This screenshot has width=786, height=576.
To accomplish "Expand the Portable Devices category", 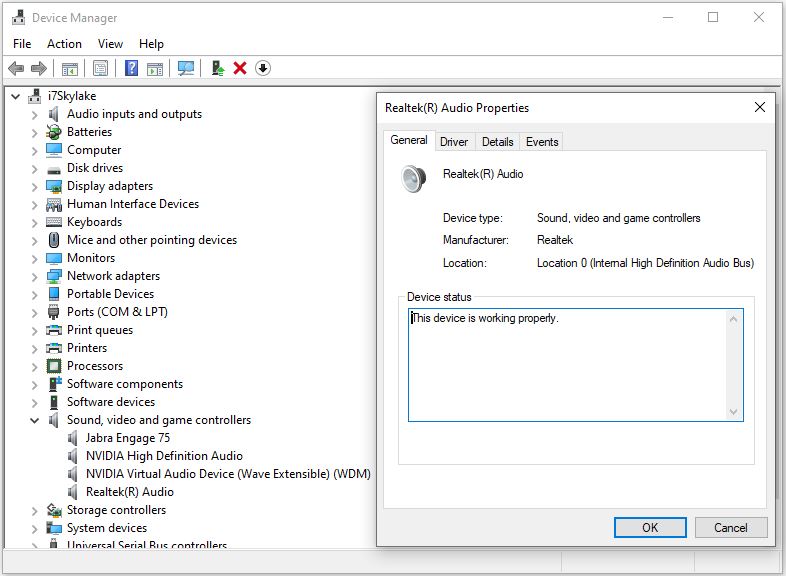I will (35, 295).
